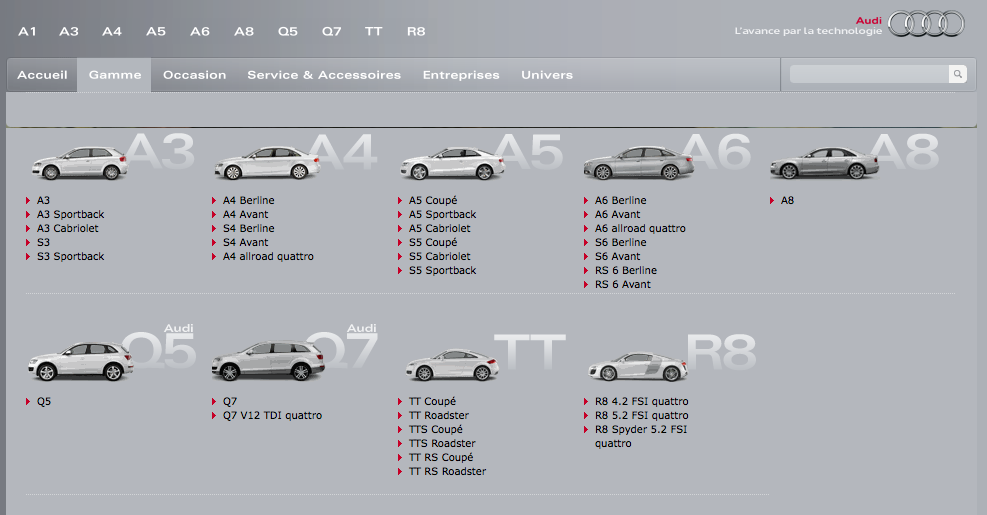The width and height of the screenshot is (987, 515).
Task: Open the Q5 model link
Action: tap(43, 401)
